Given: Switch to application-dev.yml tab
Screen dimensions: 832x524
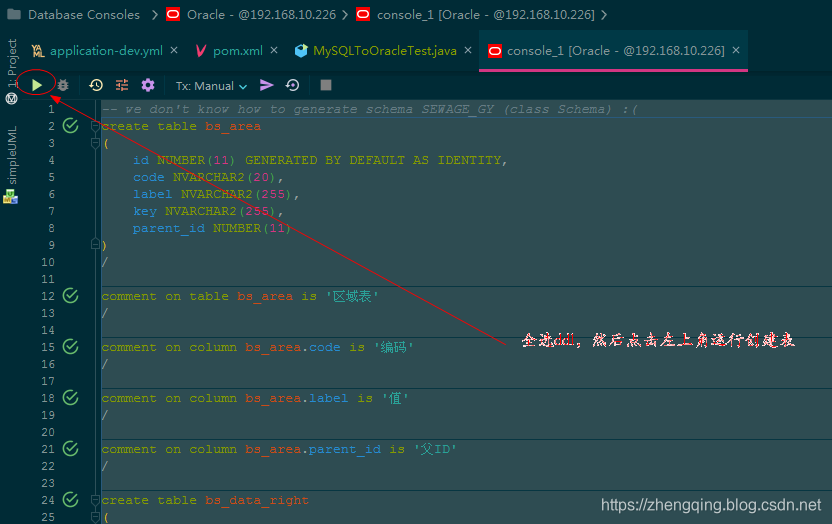Looking at the screenshot, I should [106, 51].
